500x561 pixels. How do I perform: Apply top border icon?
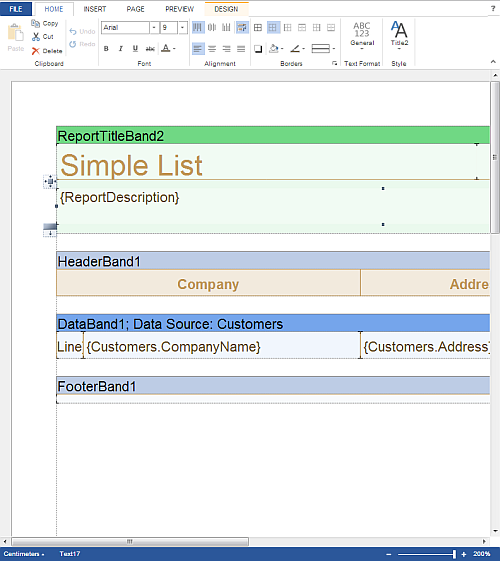click(302, 27)
